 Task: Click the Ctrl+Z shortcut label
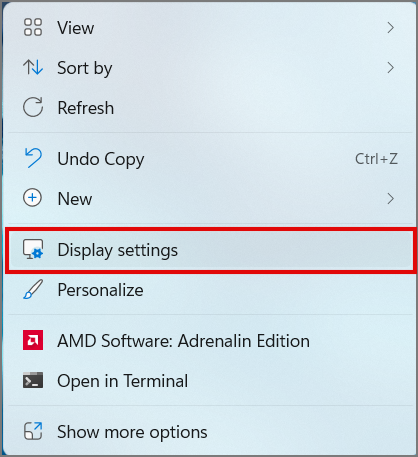(x=376, y=159)
